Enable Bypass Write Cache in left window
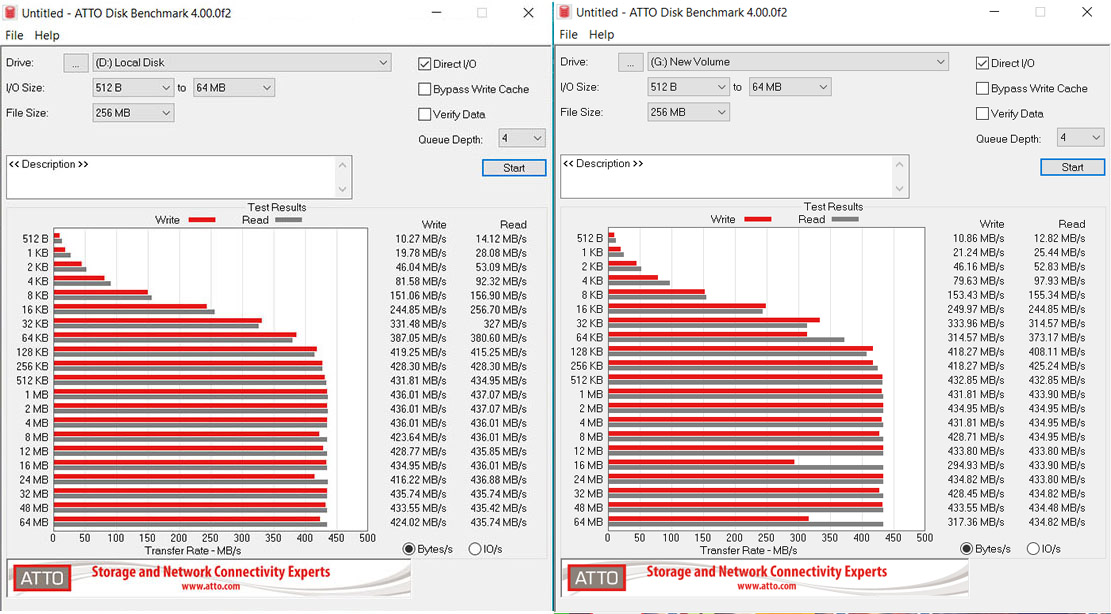The height and width of the screenshot is (614, 1111). [x=424, y=89]
